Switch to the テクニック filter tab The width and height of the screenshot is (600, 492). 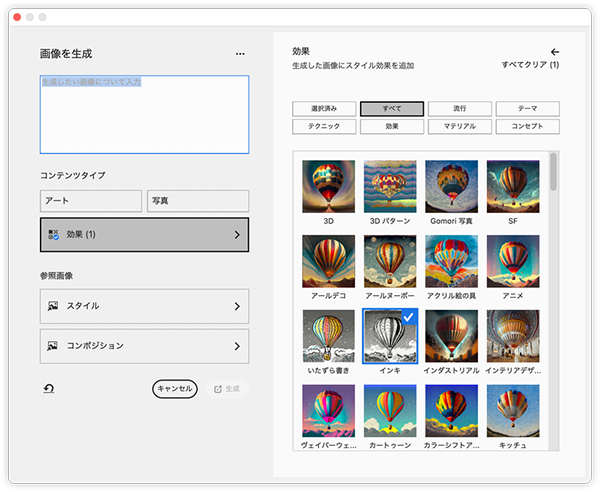tap(325, 127)
